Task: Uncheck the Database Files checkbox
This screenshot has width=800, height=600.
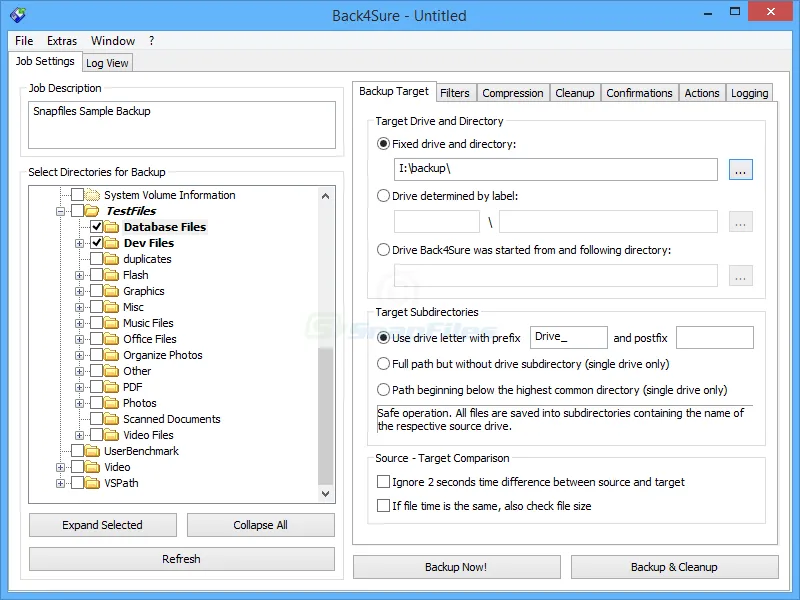Action: tap(96, 227)
